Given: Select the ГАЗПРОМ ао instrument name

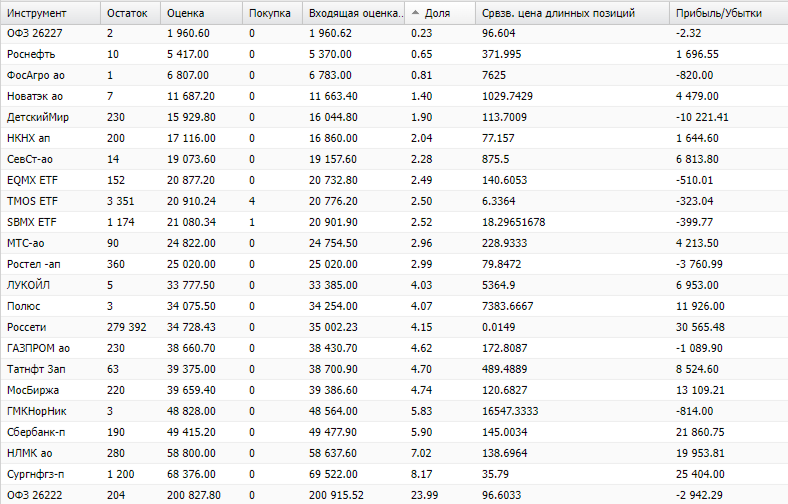Looking at the screenshot, I should (x=38, y=348).
